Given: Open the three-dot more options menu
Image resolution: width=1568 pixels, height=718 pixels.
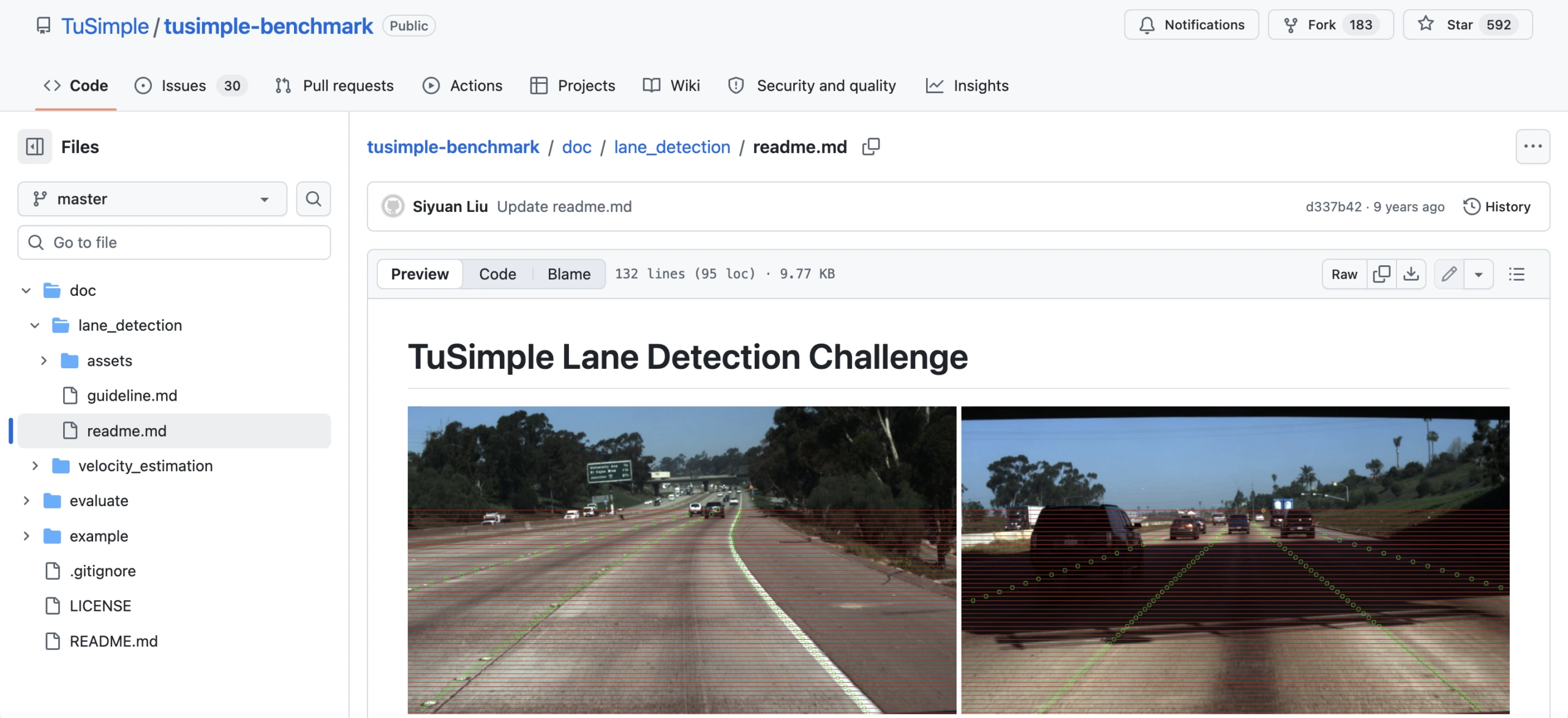Looking at the screenshot, I should (x=1533, y=146).
